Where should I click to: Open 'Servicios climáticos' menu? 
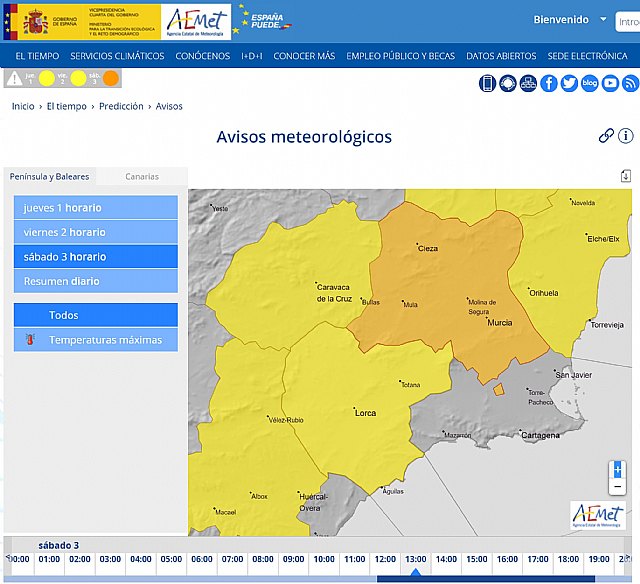point(117,56)
